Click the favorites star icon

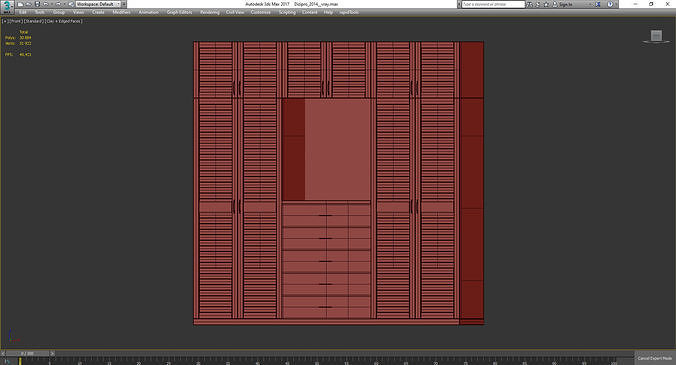click(546, 4)
